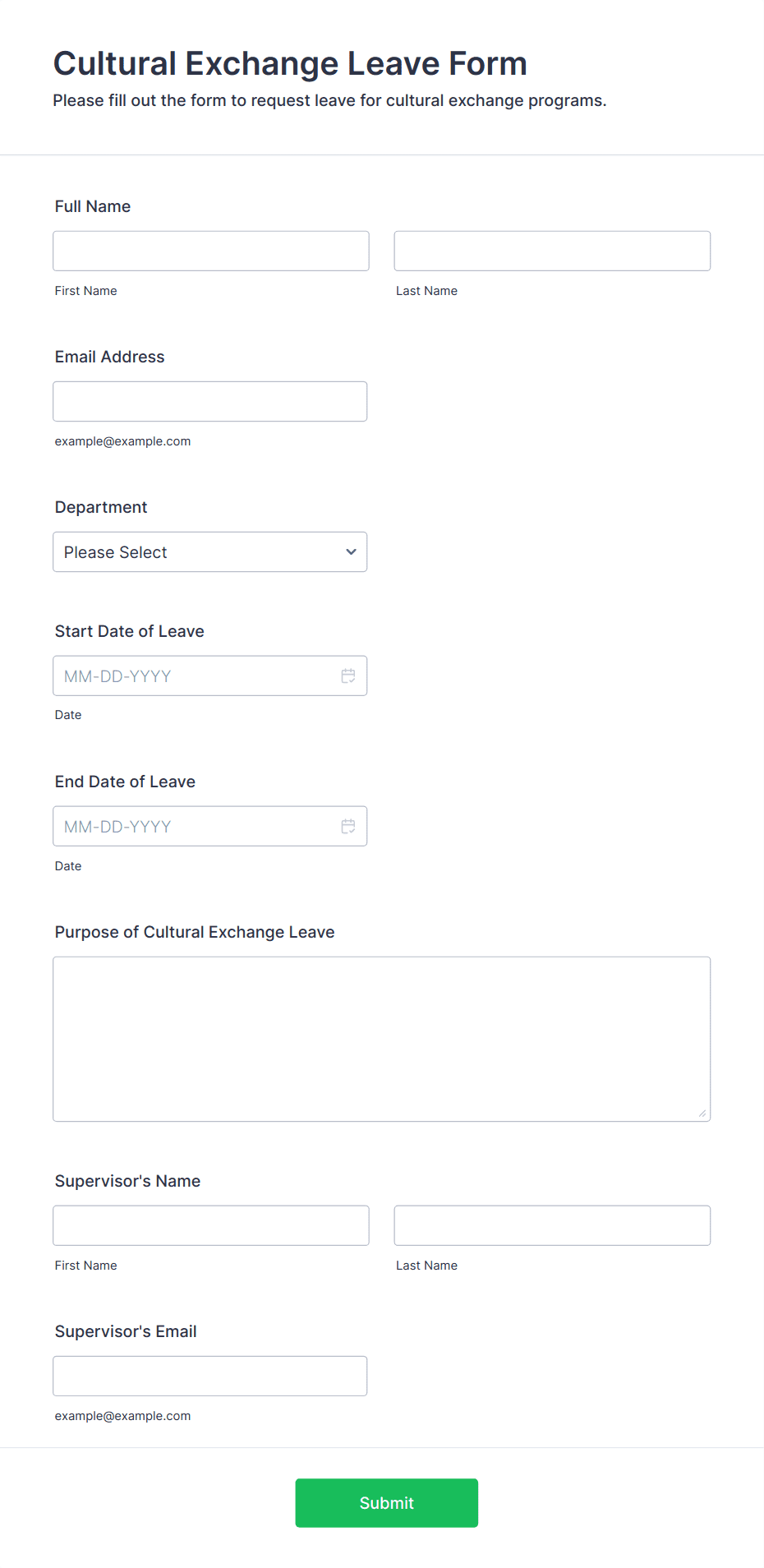Click the Department dropdown chevron arrow
The image size is (764, 1568).
(351, 552)
